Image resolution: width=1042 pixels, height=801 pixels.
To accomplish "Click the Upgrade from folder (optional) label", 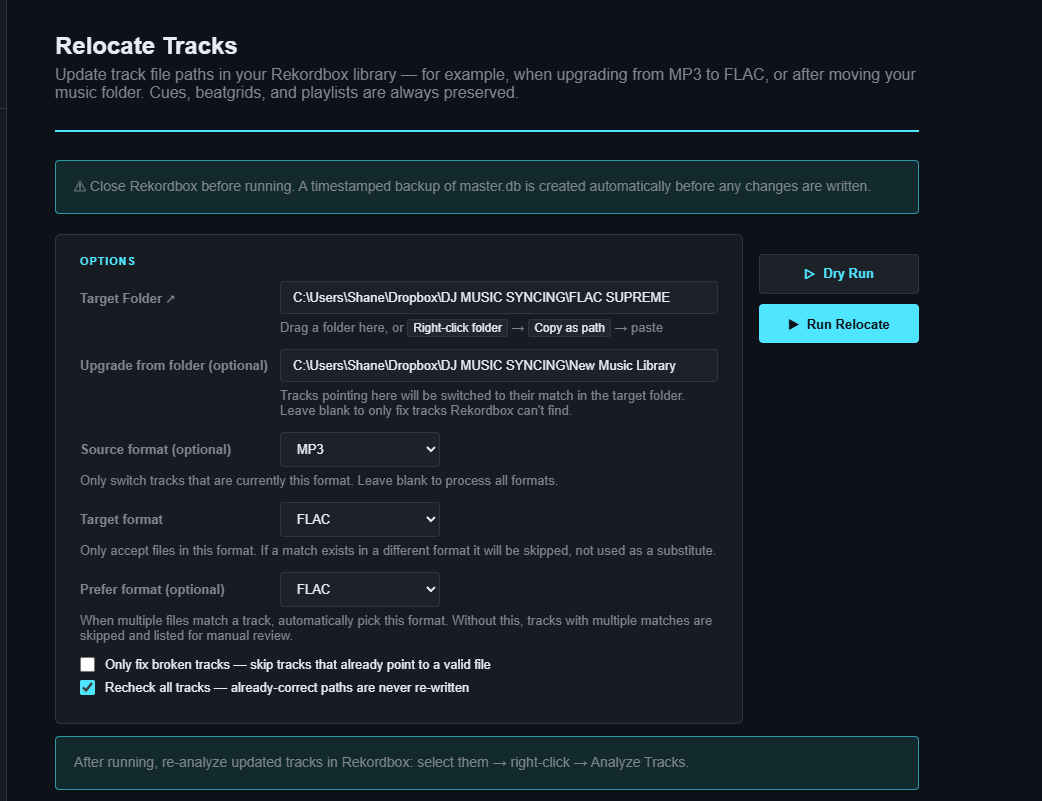I will coord(174,366).
